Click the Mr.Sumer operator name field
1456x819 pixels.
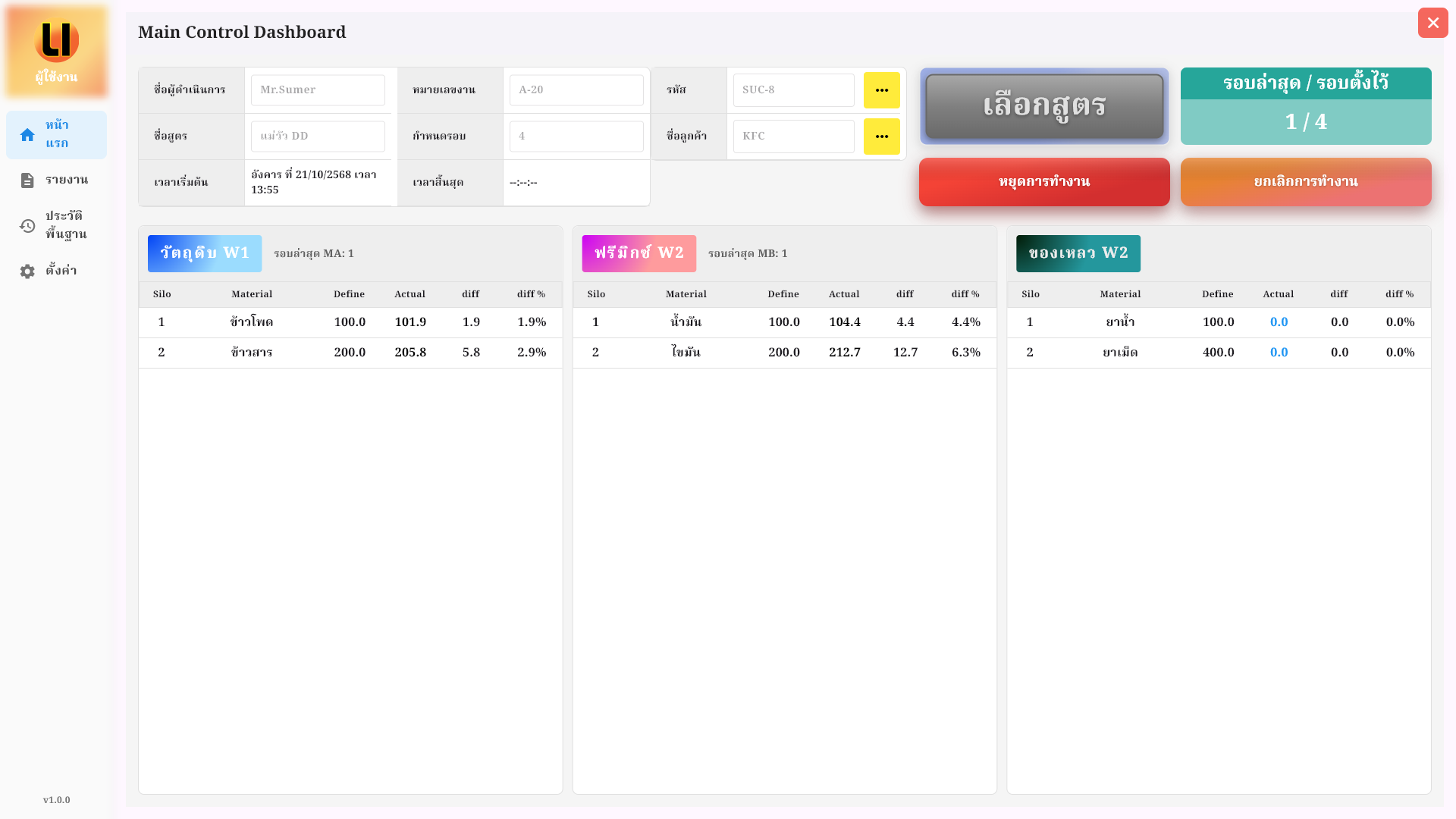(x=318, y=90)
